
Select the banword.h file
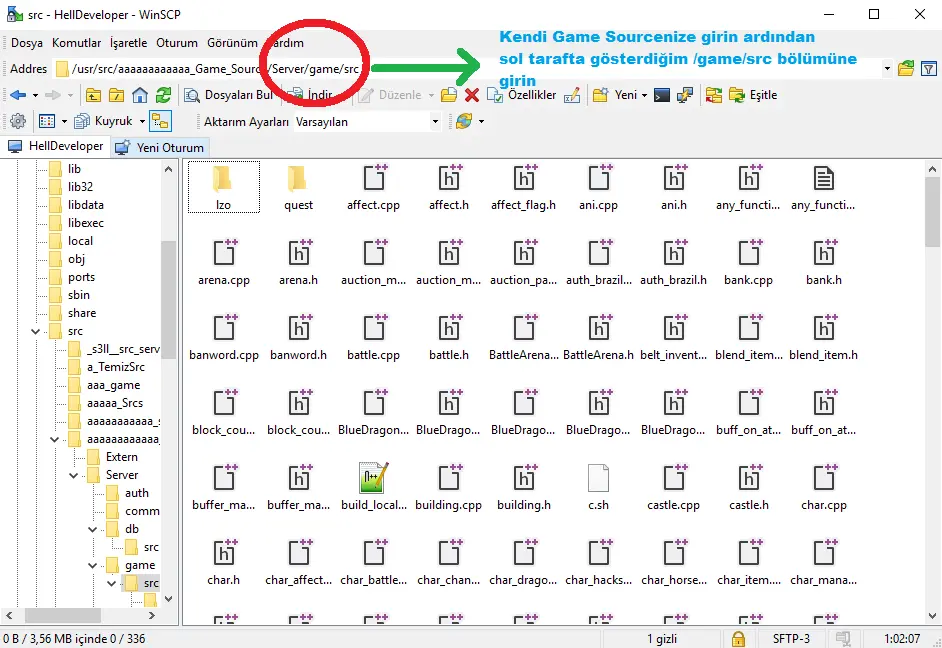tap(299, 337)
